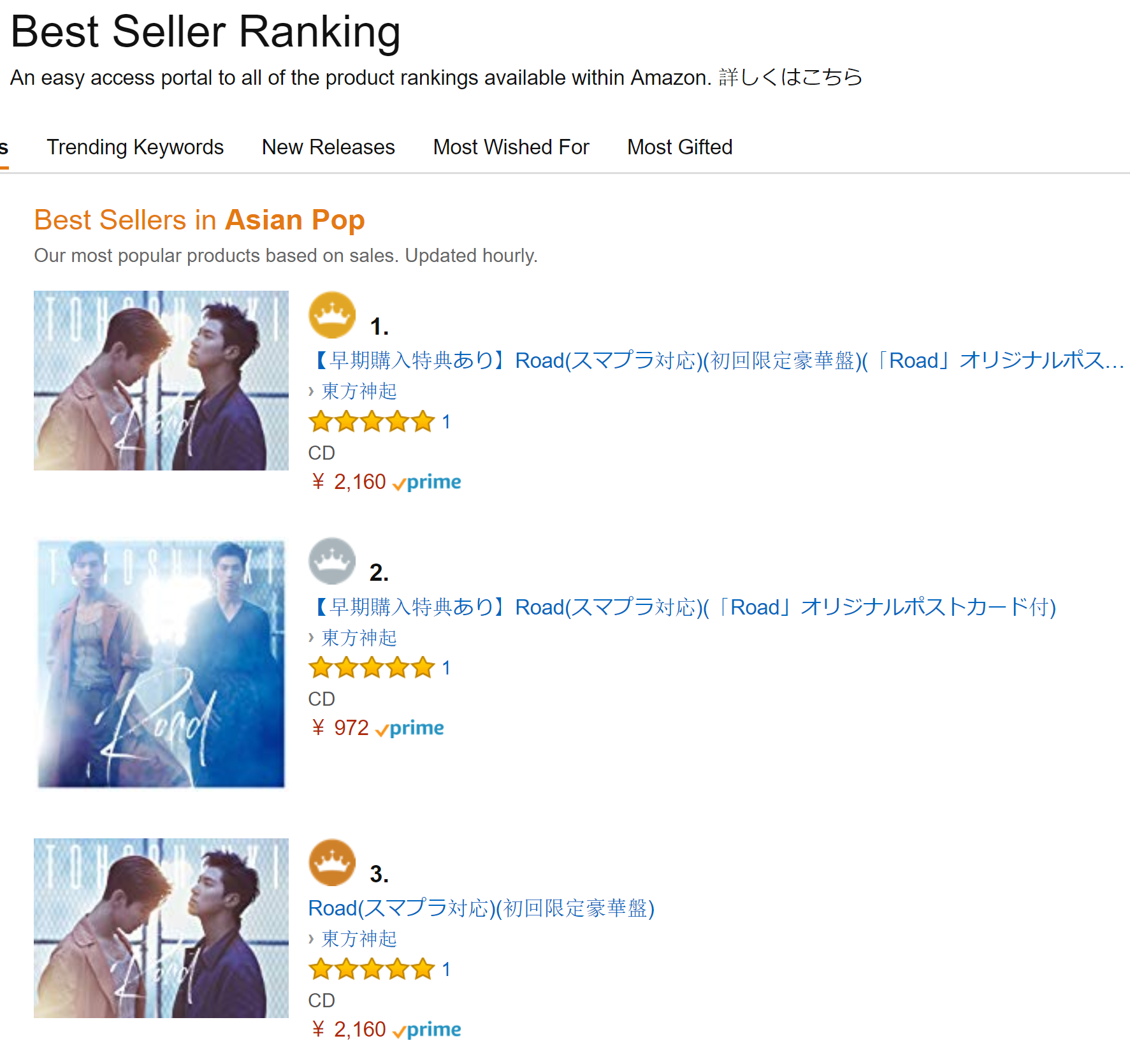Select the Most Gifted tab

click(679, 147)
